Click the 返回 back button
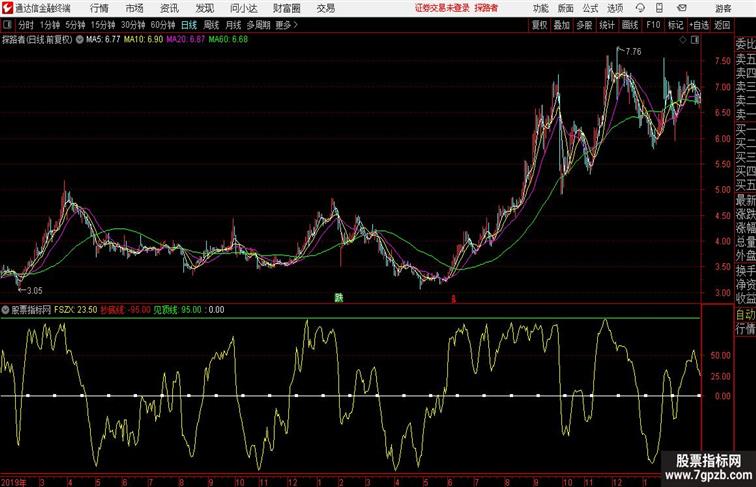 pos(722,25)
